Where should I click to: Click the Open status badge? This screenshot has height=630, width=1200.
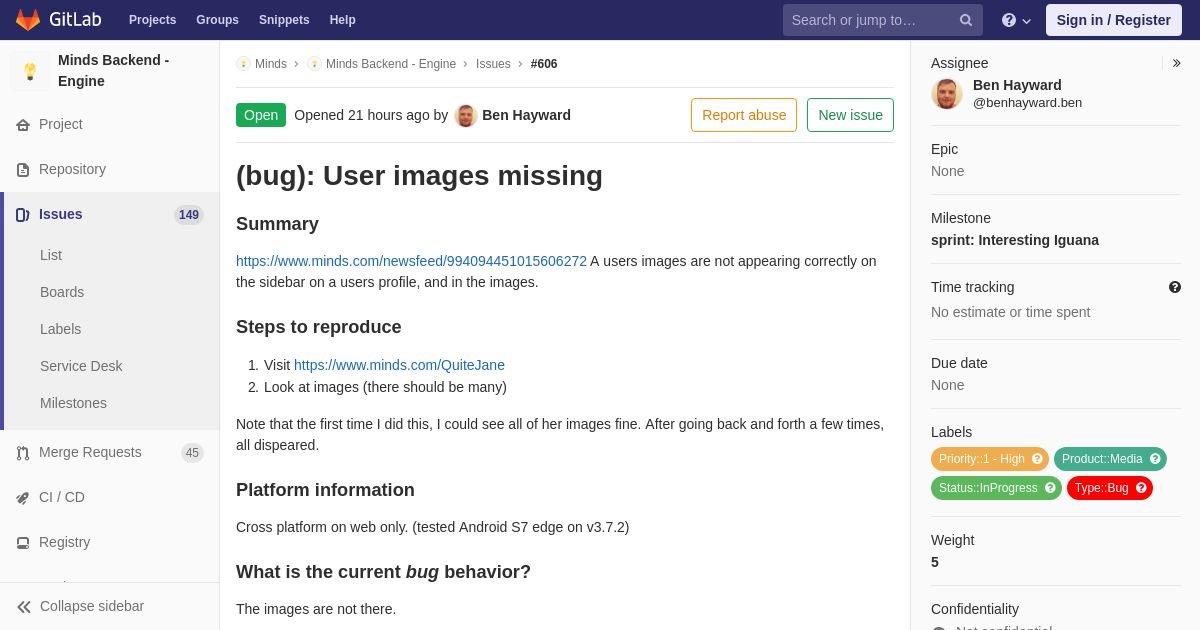(x=261, y=115)
